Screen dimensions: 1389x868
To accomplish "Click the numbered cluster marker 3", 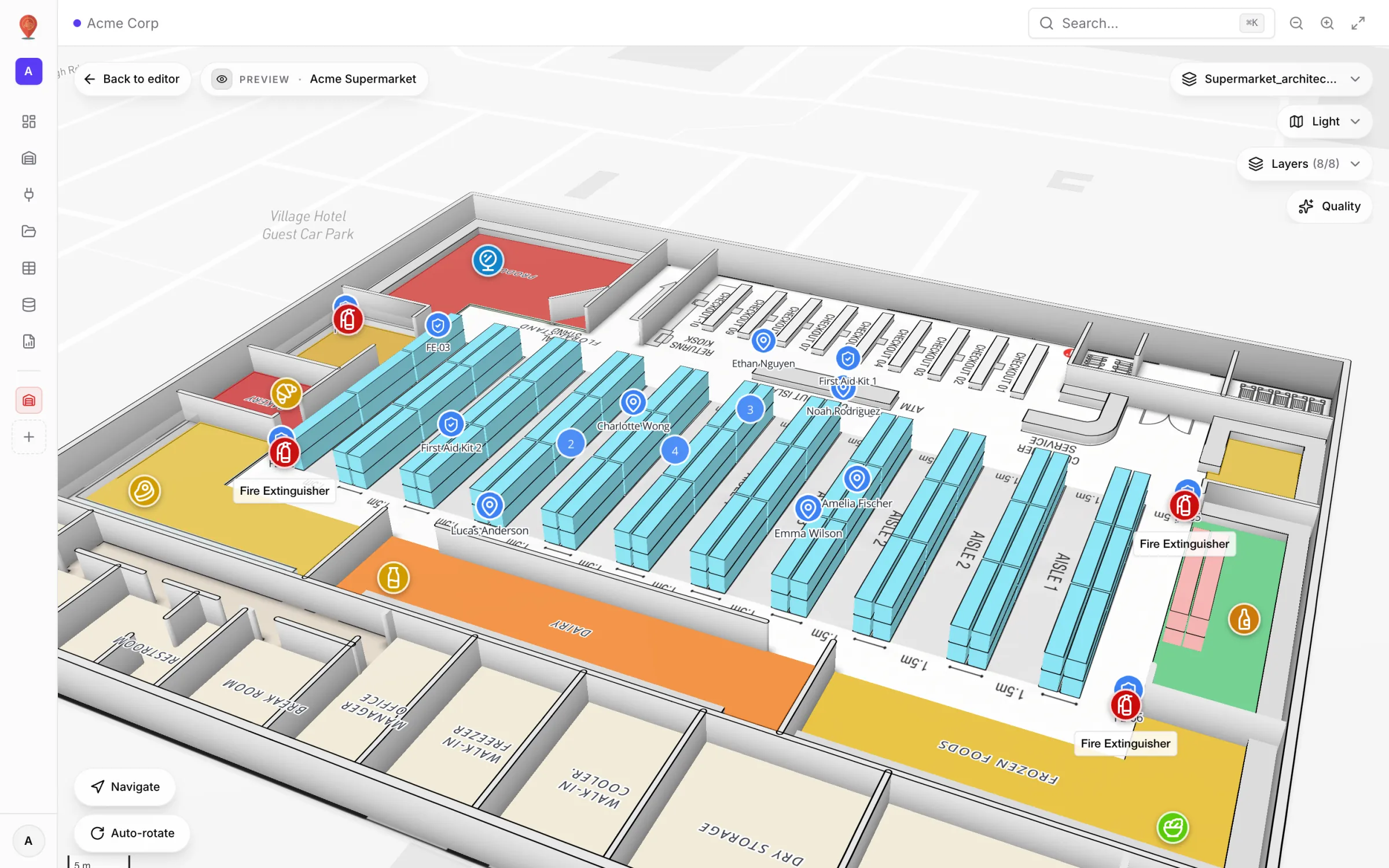I will [x=750, y=410].
